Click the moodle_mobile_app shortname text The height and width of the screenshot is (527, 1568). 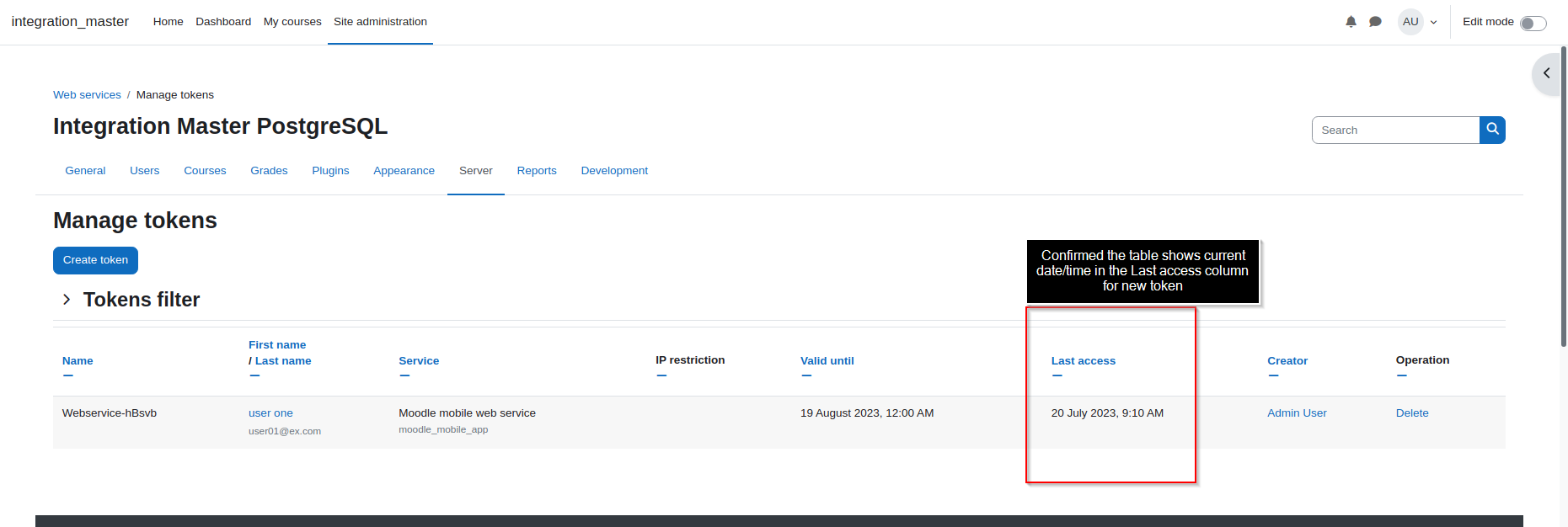443,429
